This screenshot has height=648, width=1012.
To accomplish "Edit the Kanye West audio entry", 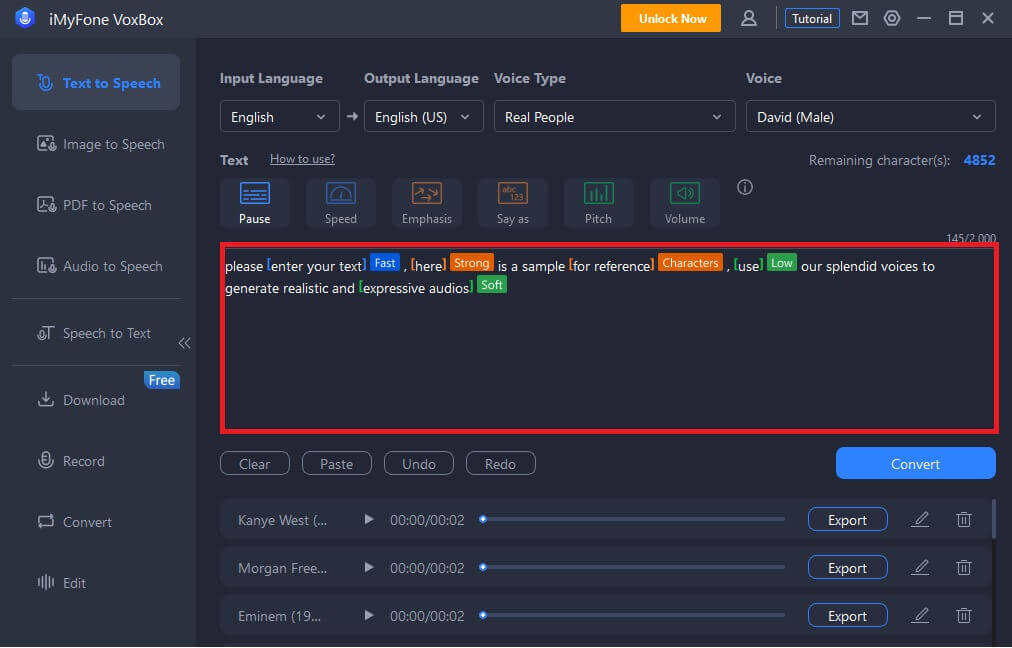I will tap(920, 520).
